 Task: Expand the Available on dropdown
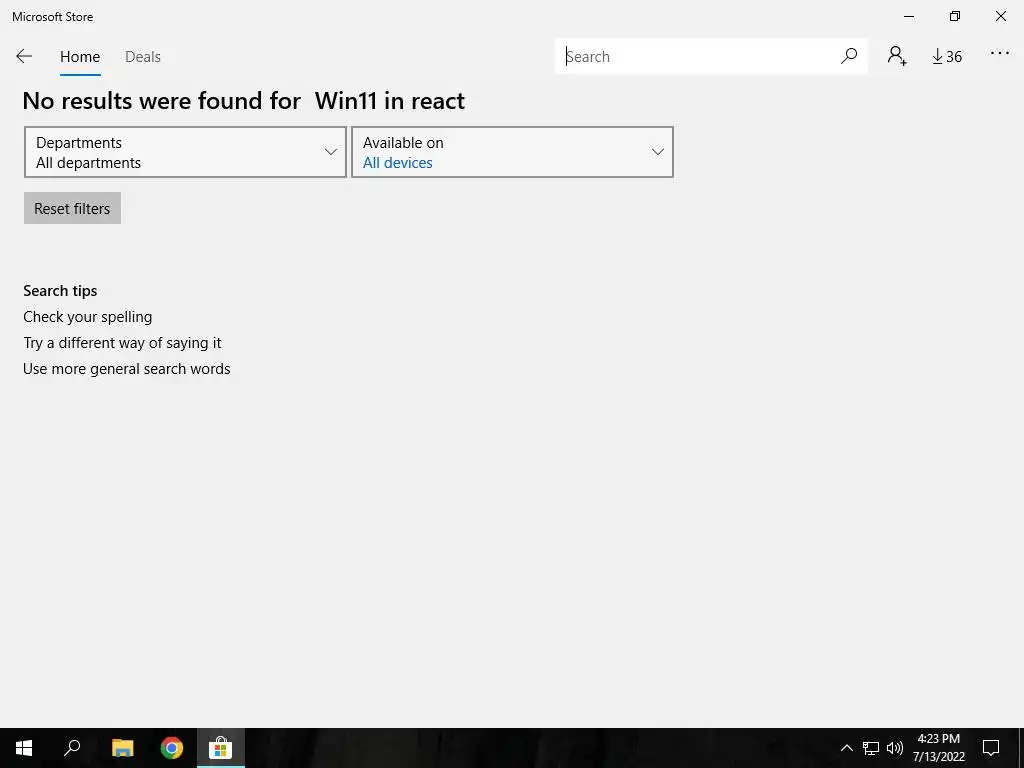(513, 152)
